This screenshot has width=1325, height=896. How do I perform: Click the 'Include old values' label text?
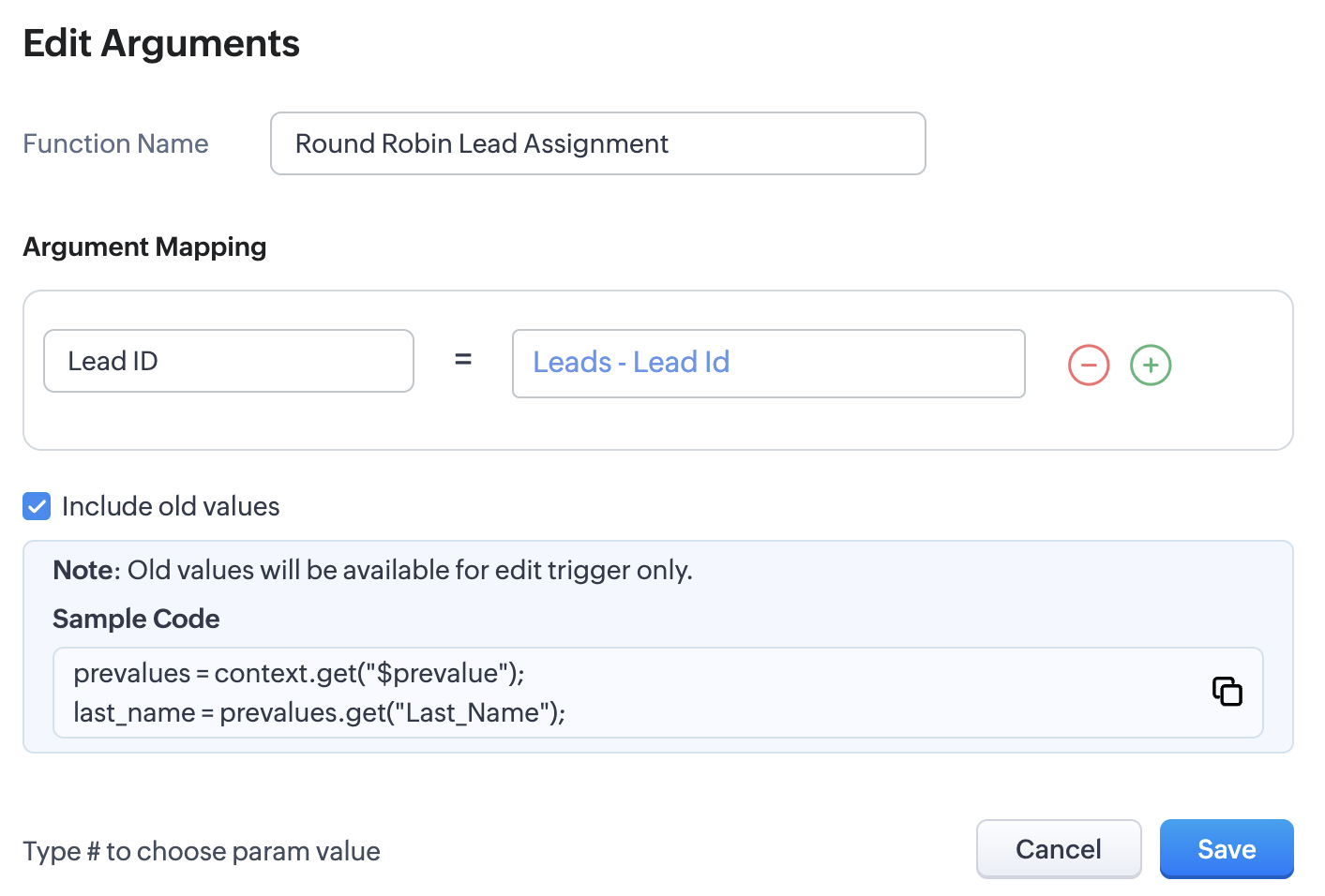pos(171,507)
